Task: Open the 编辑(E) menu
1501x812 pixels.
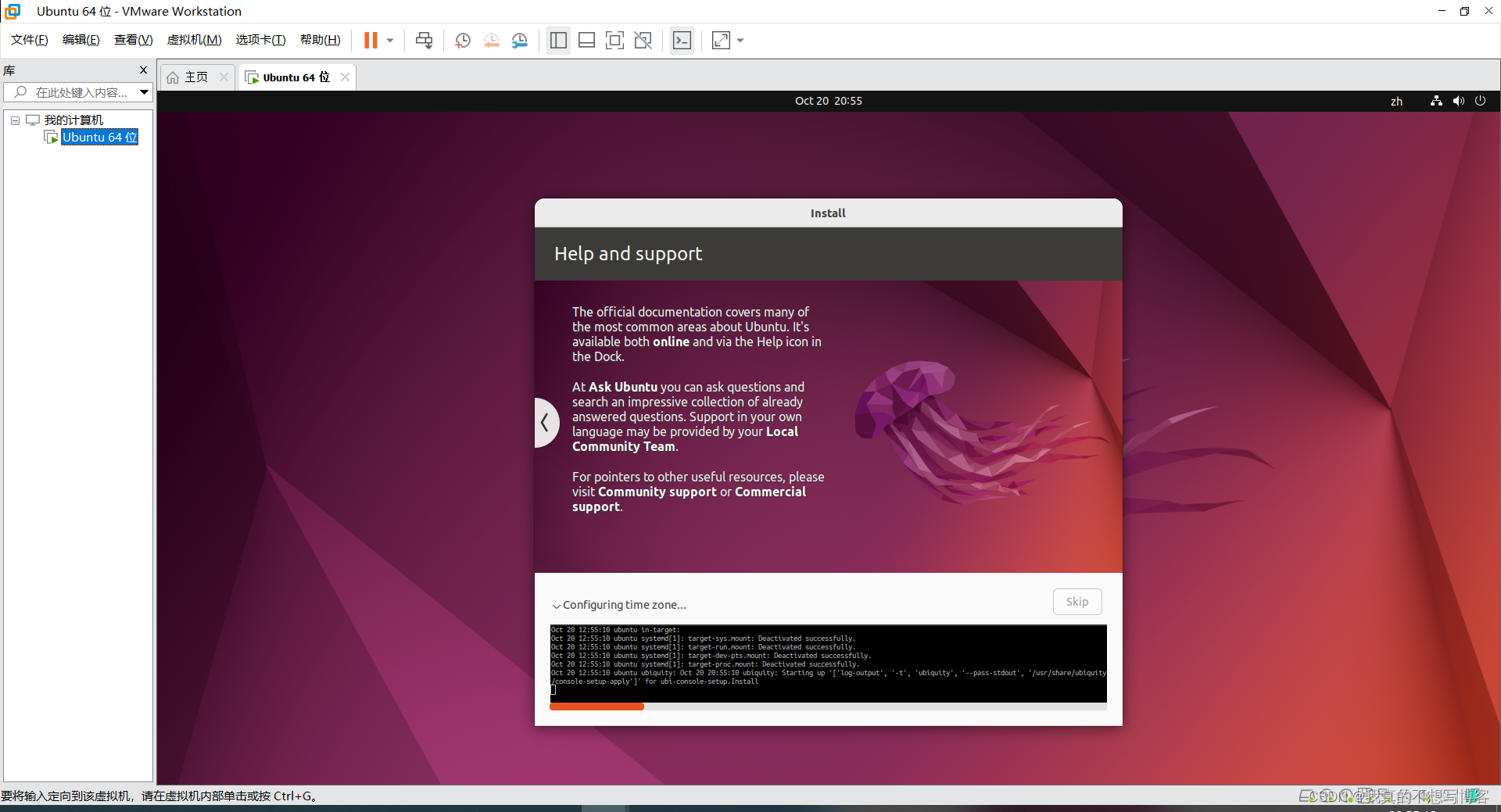Action: coord(81,40)
